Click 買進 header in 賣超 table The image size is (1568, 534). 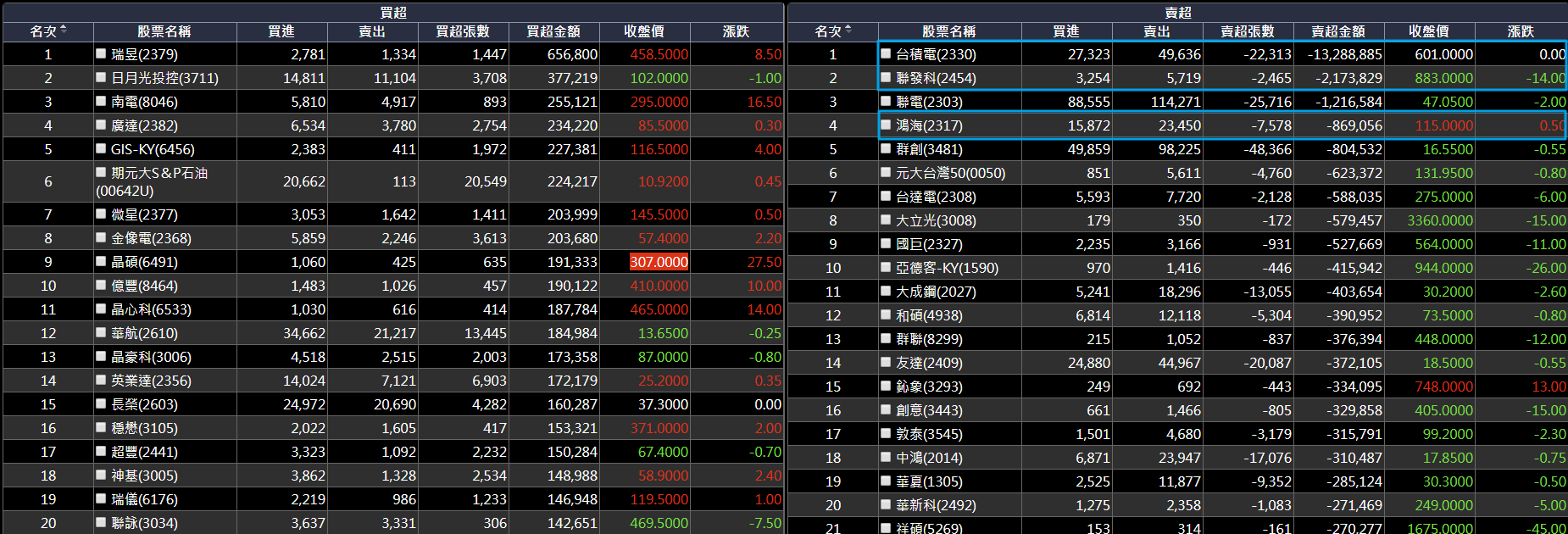(1066, 31)
